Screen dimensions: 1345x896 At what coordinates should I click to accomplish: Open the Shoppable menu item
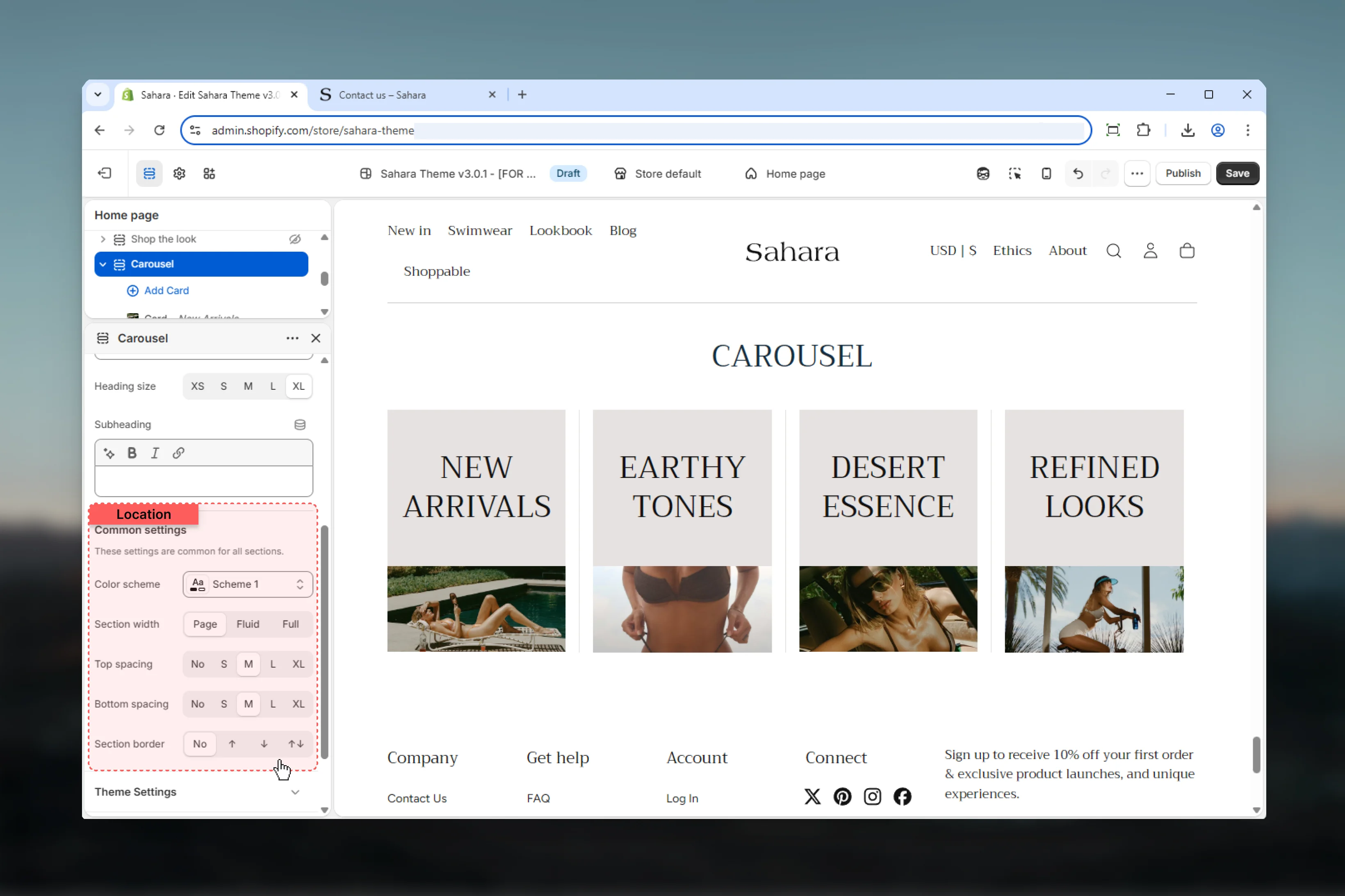(437, 271)
